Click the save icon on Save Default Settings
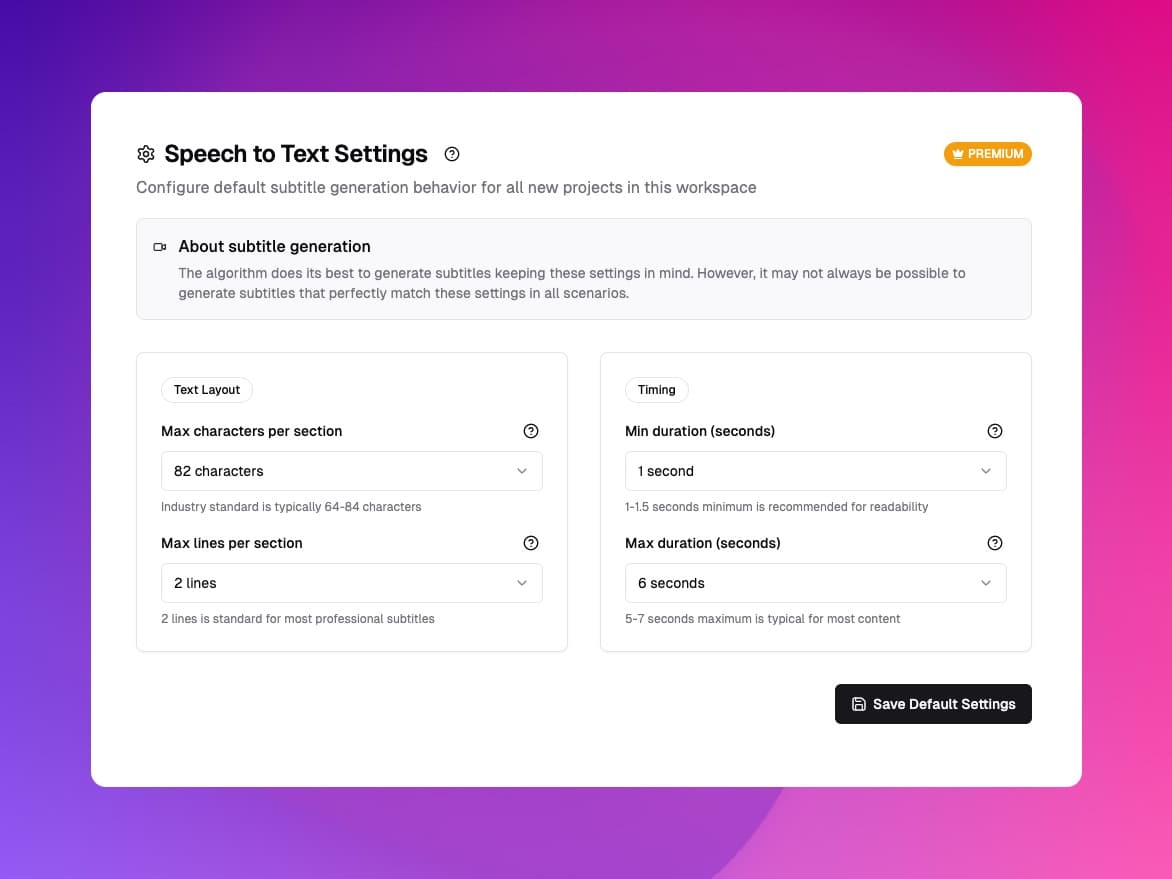This screenshot has height=879, width=1172. [x=859, y=704]
